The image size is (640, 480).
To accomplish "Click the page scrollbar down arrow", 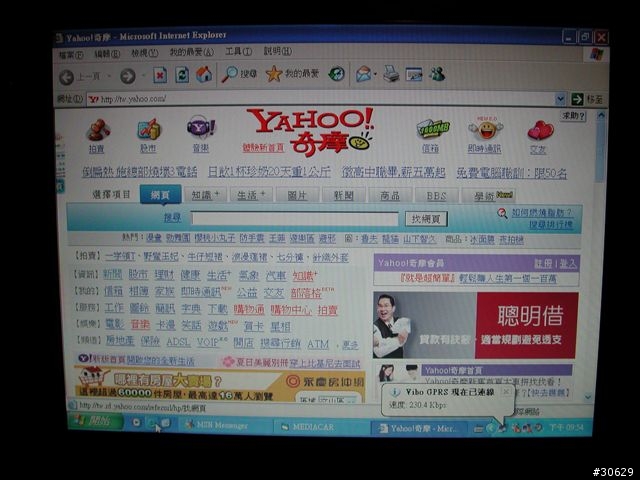I will coord(588,396).
